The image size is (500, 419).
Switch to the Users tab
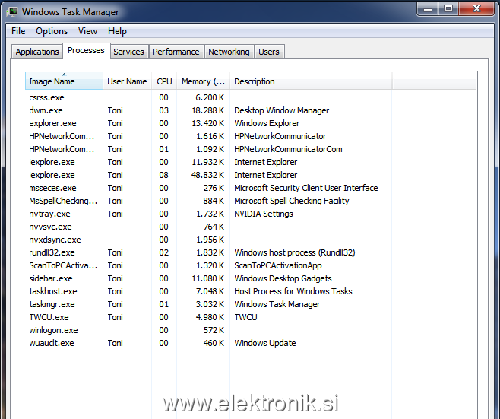269,52
